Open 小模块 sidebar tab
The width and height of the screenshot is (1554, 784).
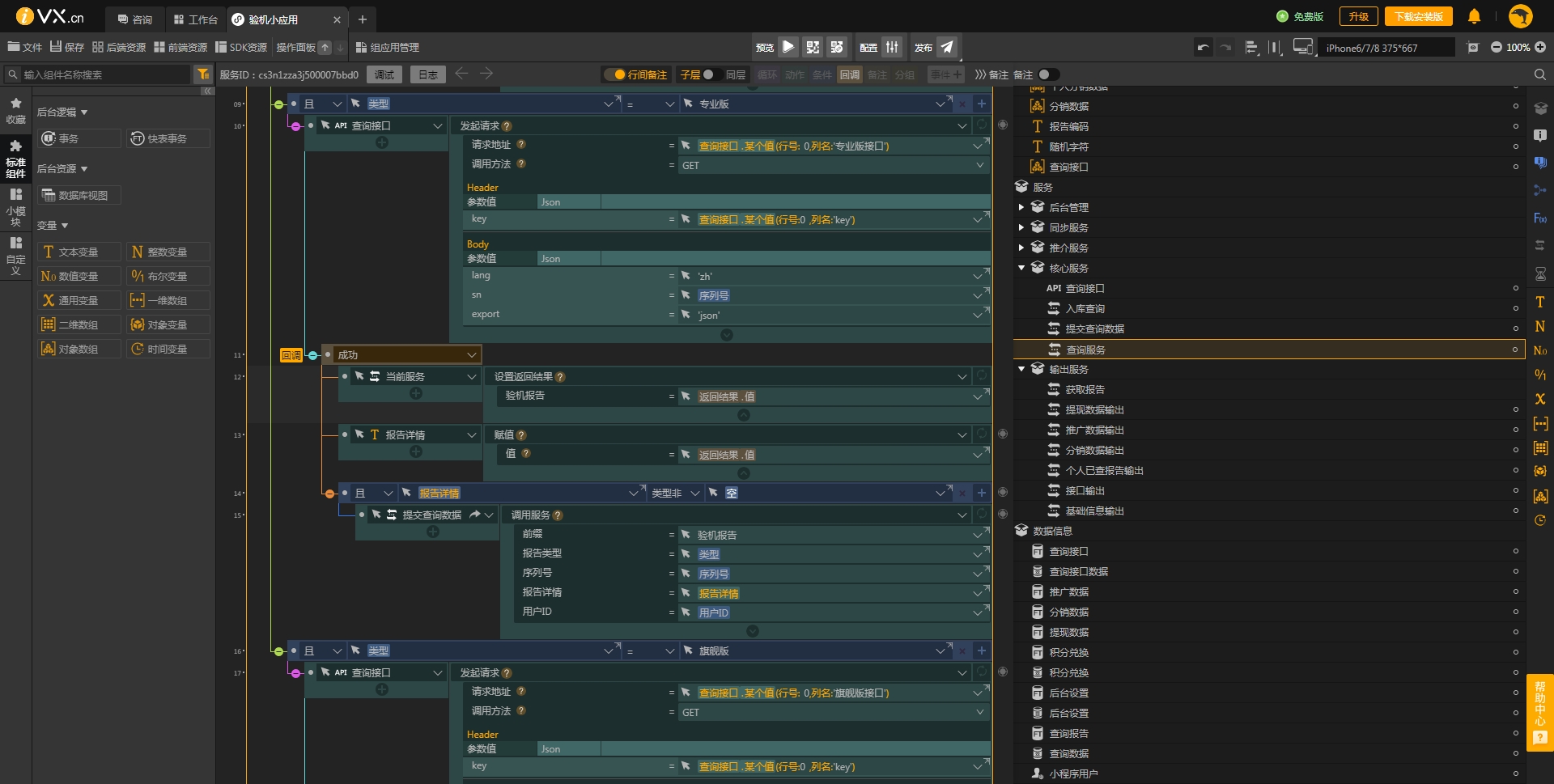pos(15,206)
